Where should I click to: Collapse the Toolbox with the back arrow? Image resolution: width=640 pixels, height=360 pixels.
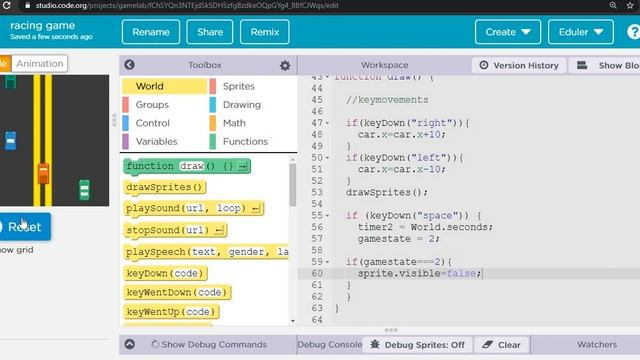tap(129, 64)
